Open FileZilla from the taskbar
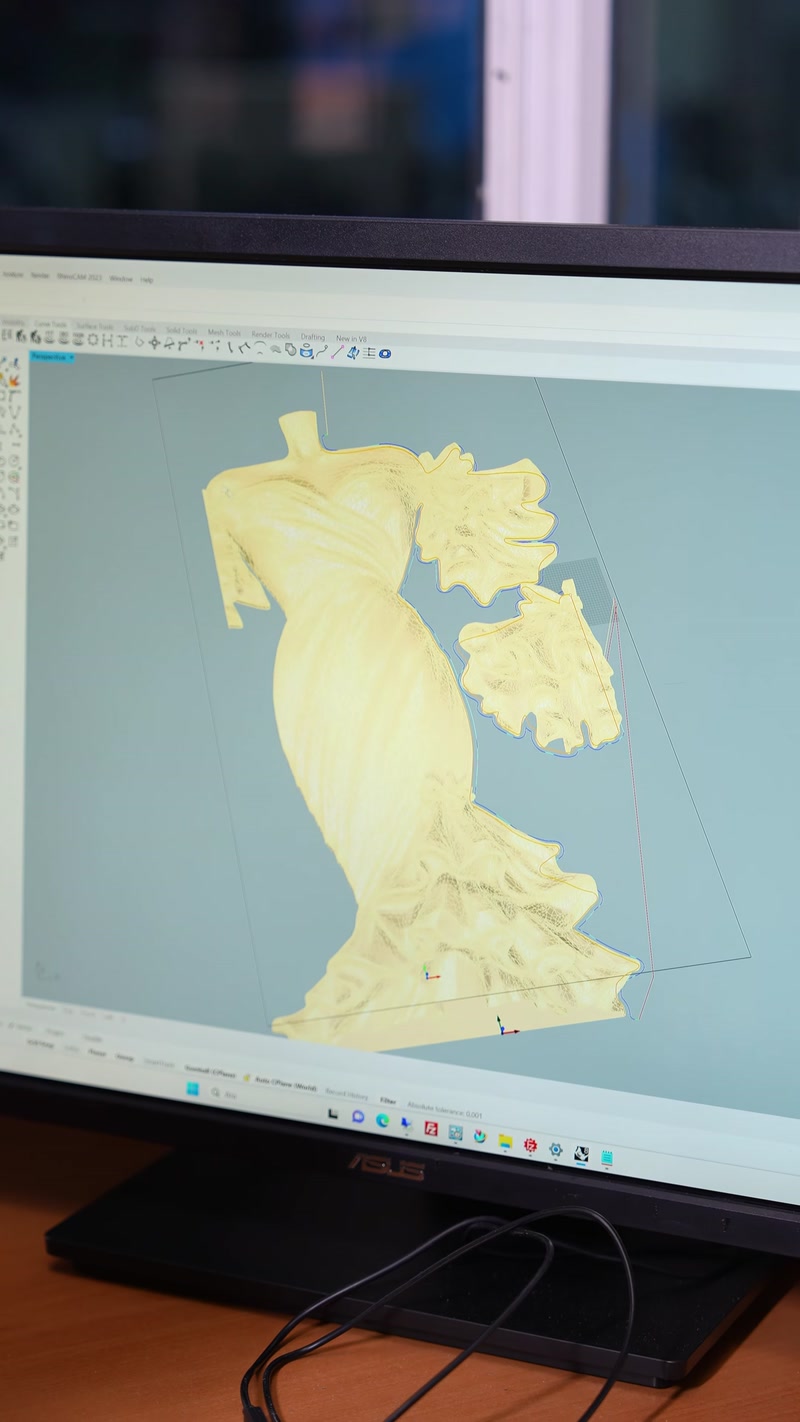The width and height of the screenshot is (800, 1422). tap(431, 1128)
